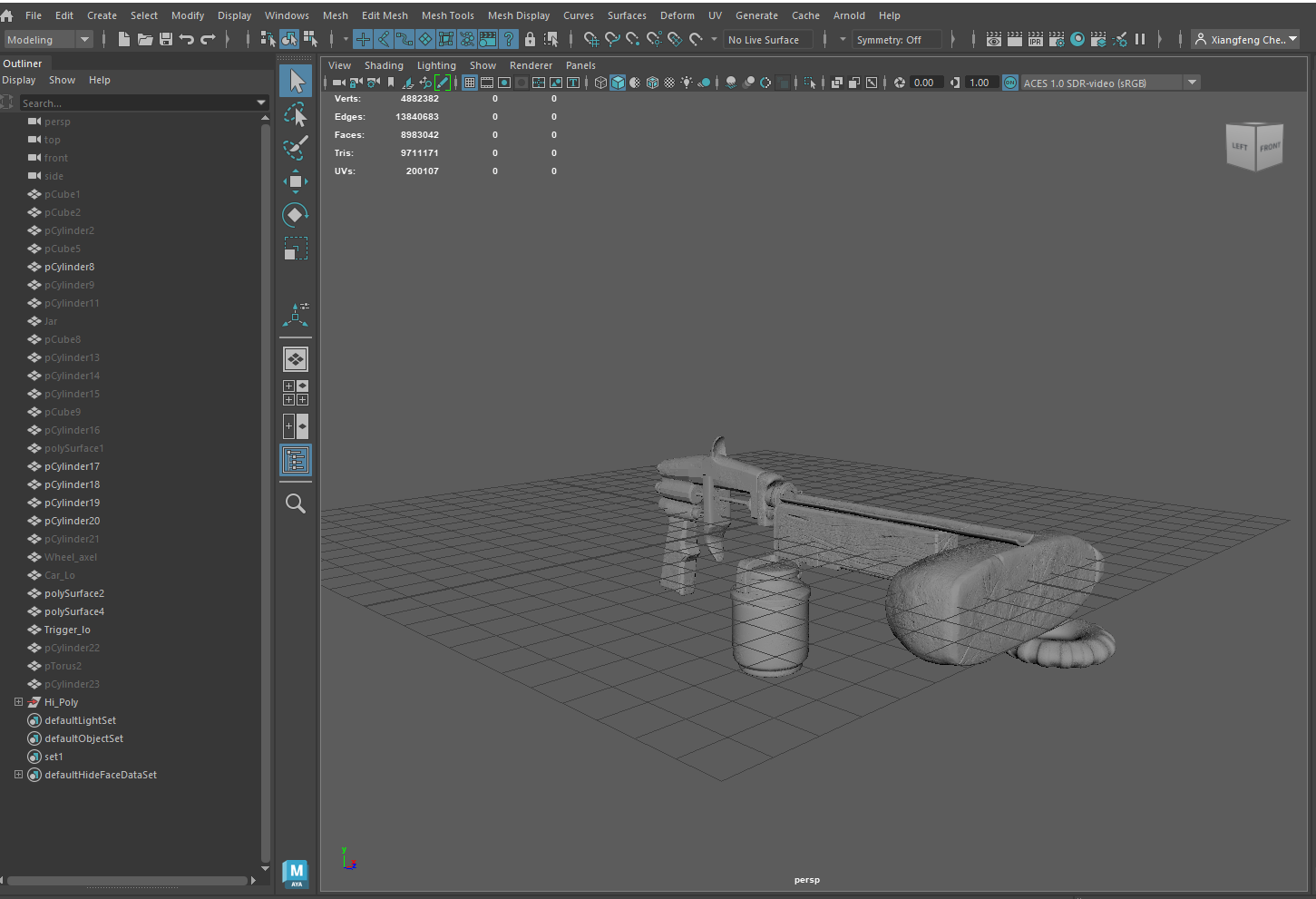Open a scene via the folder icon

click(x=145, y=39)
